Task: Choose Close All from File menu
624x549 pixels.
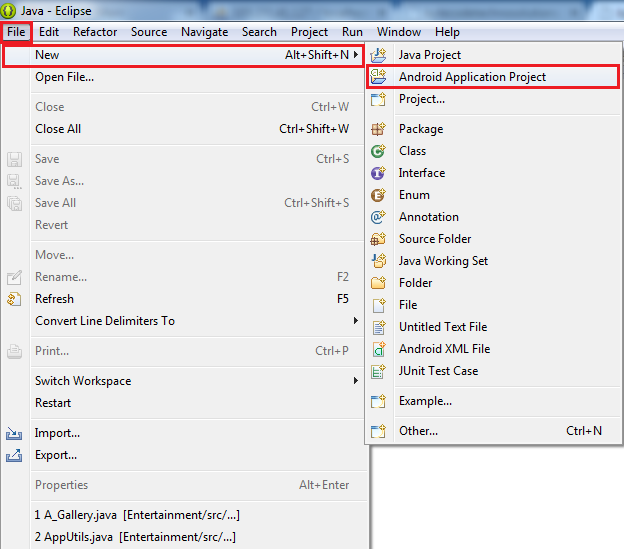Action: pyautogui.click(x=58, y=129)
